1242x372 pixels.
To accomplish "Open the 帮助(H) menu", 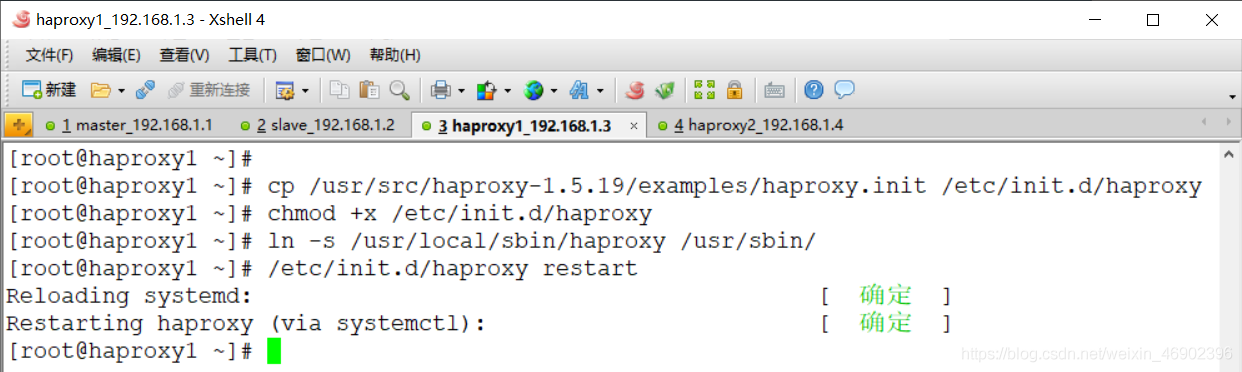I will (x=395, y=55).
